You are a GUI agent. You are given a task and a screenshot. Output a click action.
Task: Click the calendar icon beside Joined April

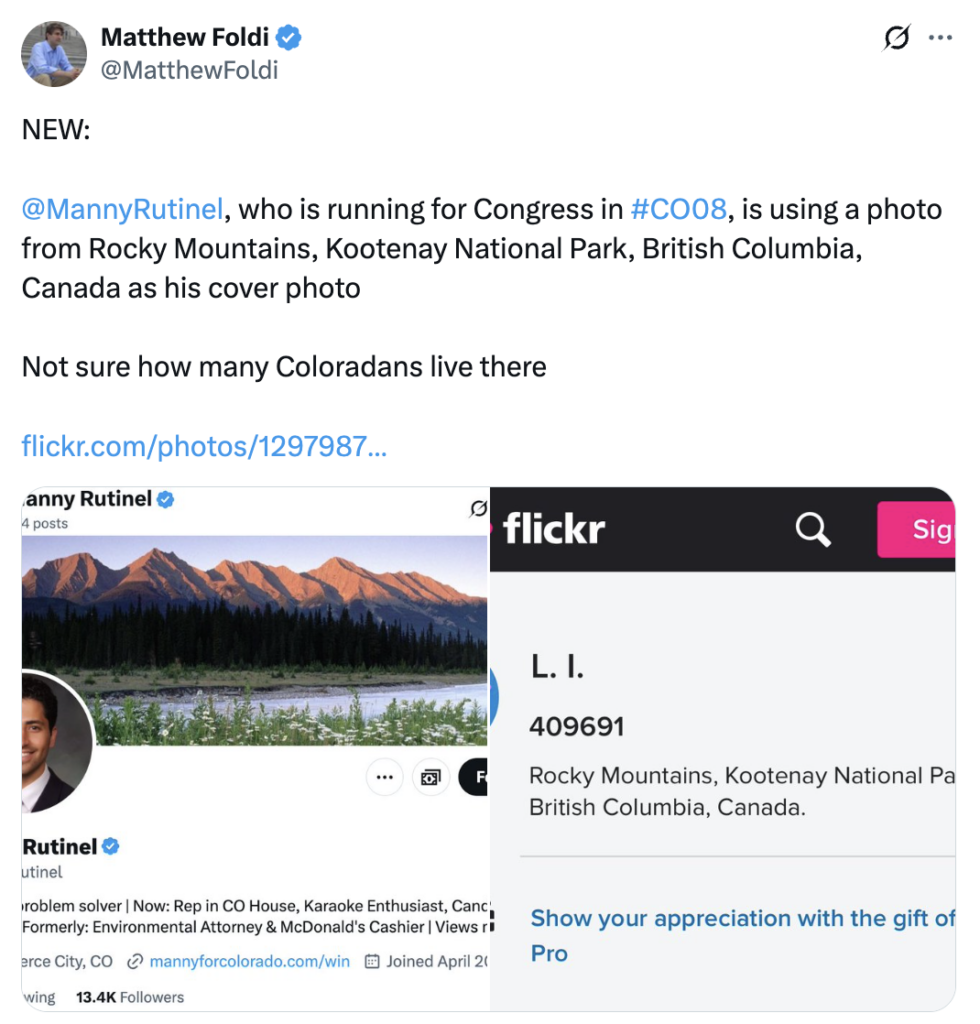coord(372,961)
